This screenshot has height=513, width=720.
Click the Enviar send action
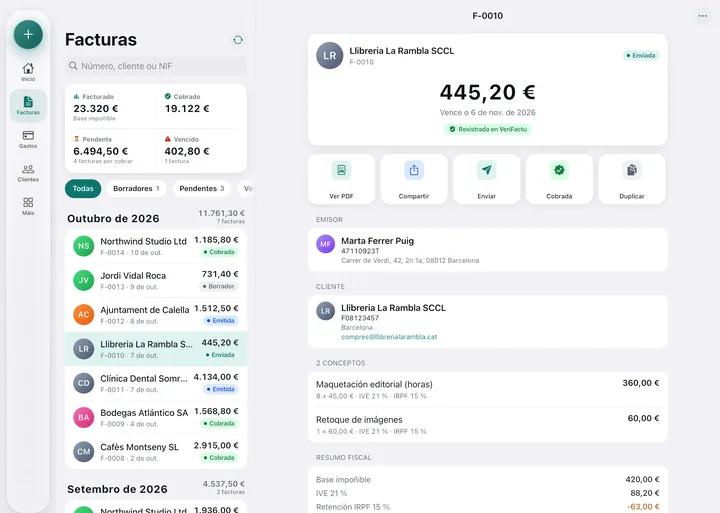coord(487,179)
